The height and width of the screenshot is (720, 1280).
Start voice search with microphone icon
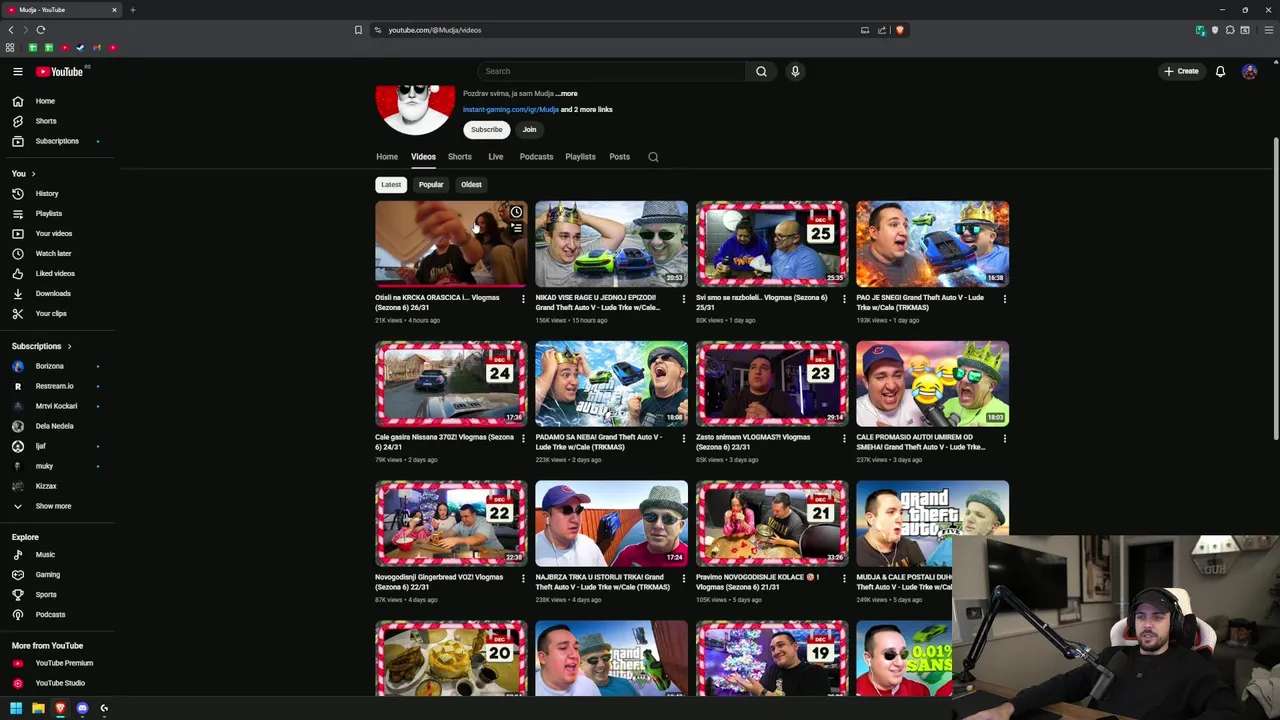click(x=795, y=71)
